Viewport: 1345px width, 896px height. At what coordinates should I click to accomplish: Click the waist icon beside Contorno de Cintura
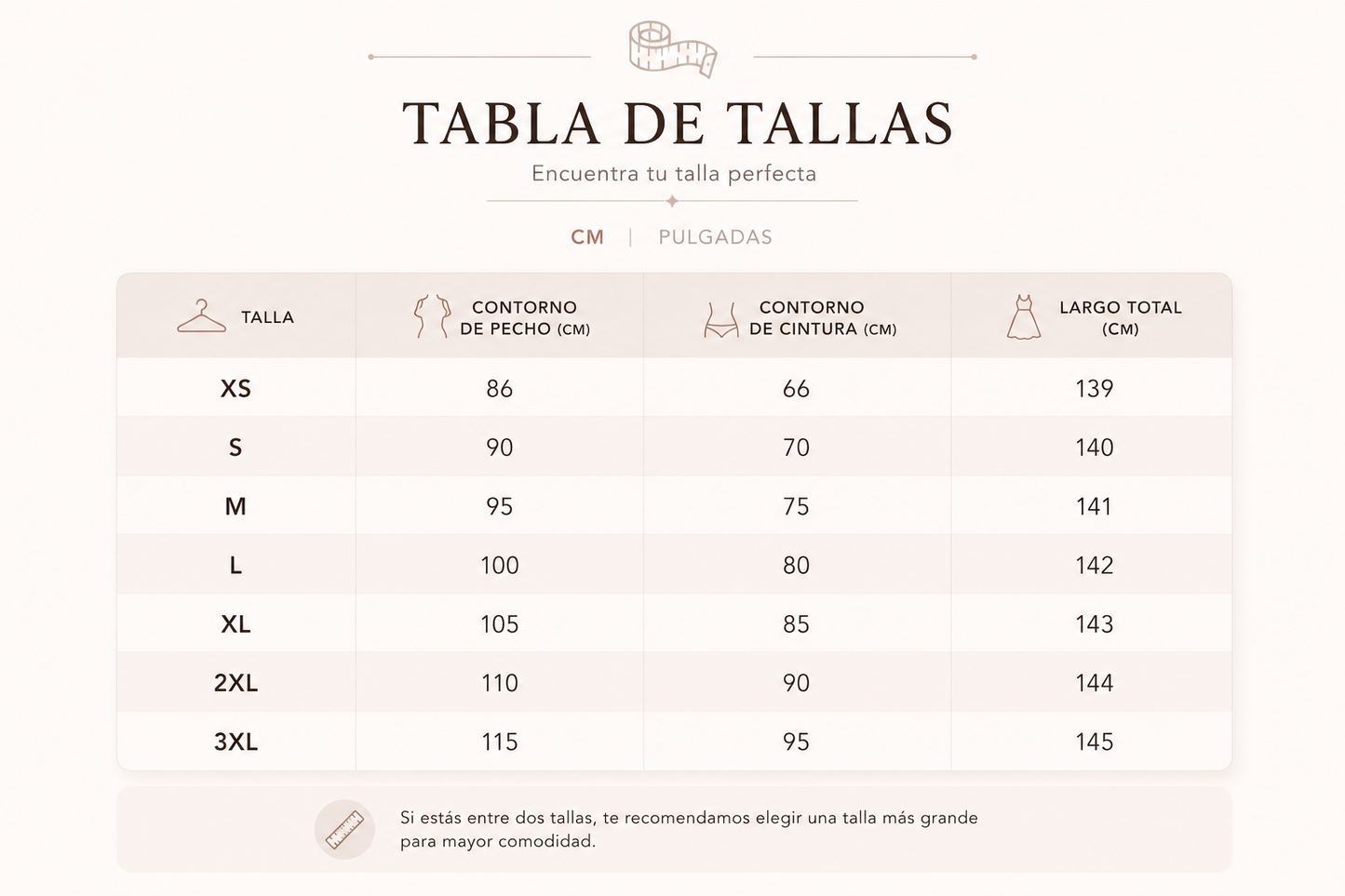720,319
